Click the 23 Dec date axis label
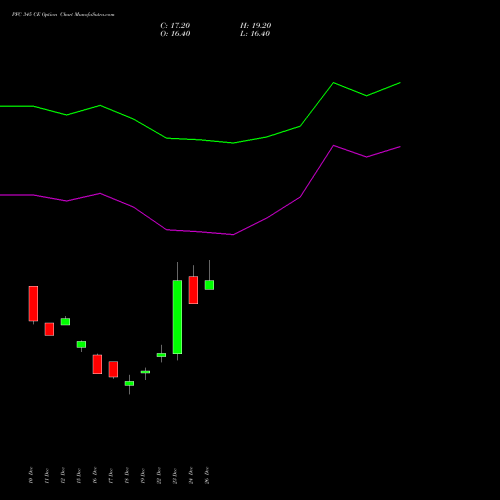Viewport: 500px width, 500px height. pos(175,475)
